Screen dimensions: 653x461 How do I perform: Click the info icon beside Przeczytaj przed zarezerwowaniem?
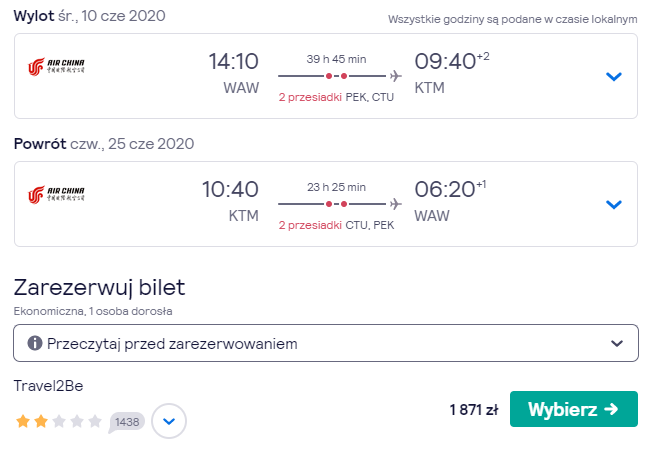35,343
